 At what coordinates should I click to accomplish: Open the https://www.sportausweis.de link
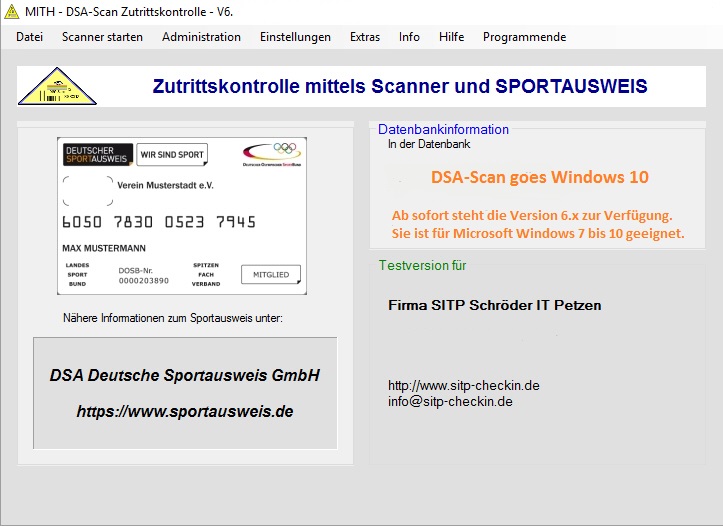pos(184,411)
